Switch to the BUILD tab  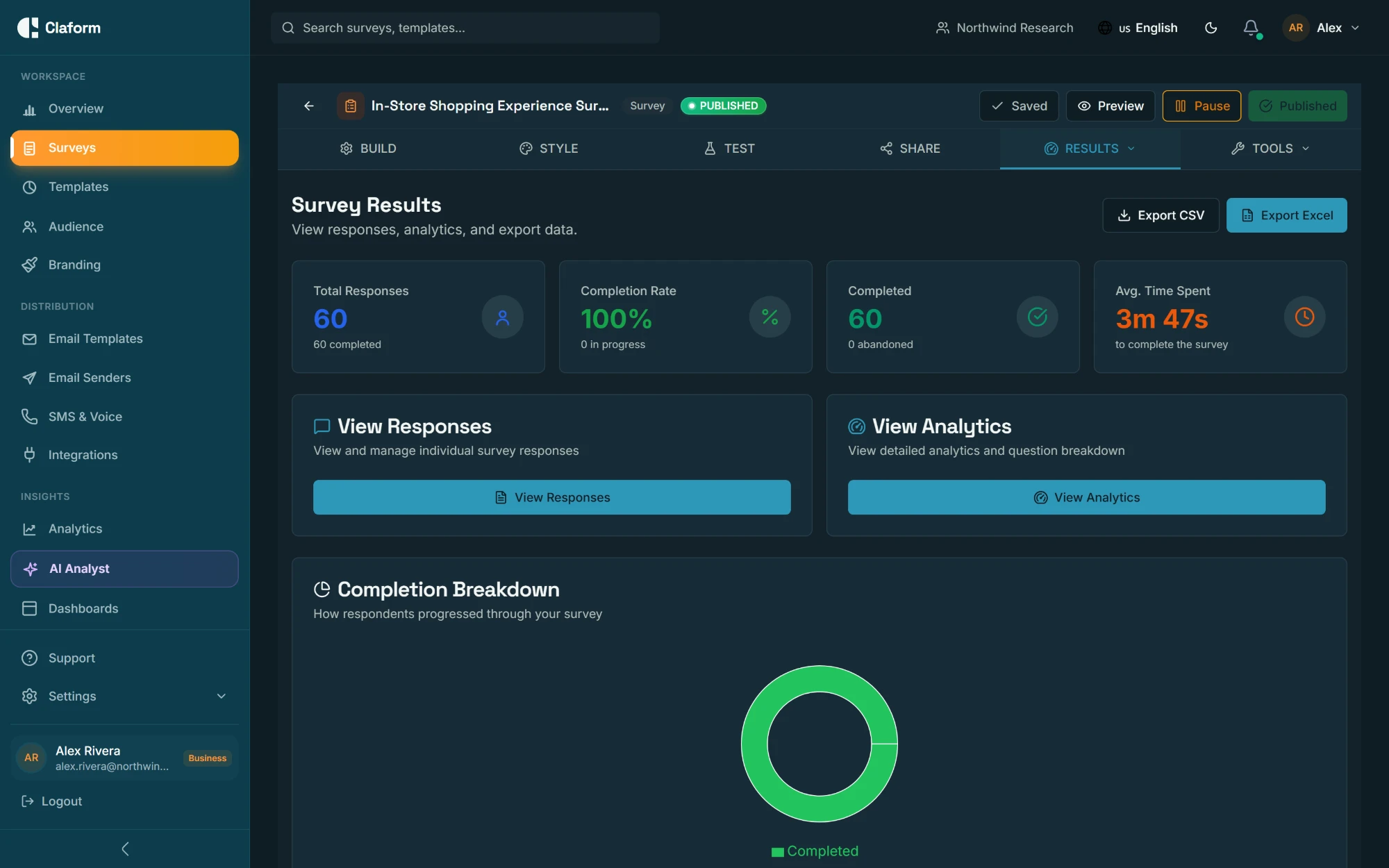point(368,149)
